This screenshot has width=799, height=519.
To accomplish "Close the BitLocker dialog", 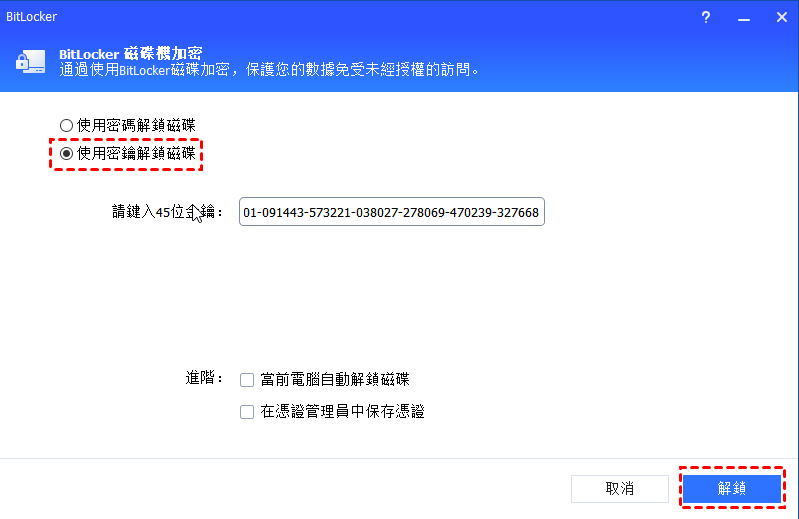I will (x=782, y=17).
